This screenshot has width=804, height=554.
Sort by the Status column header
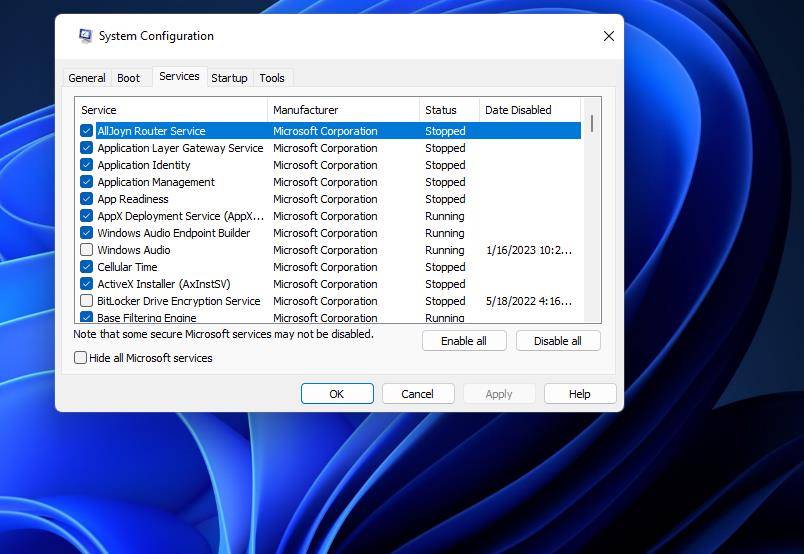coord(449,110)
